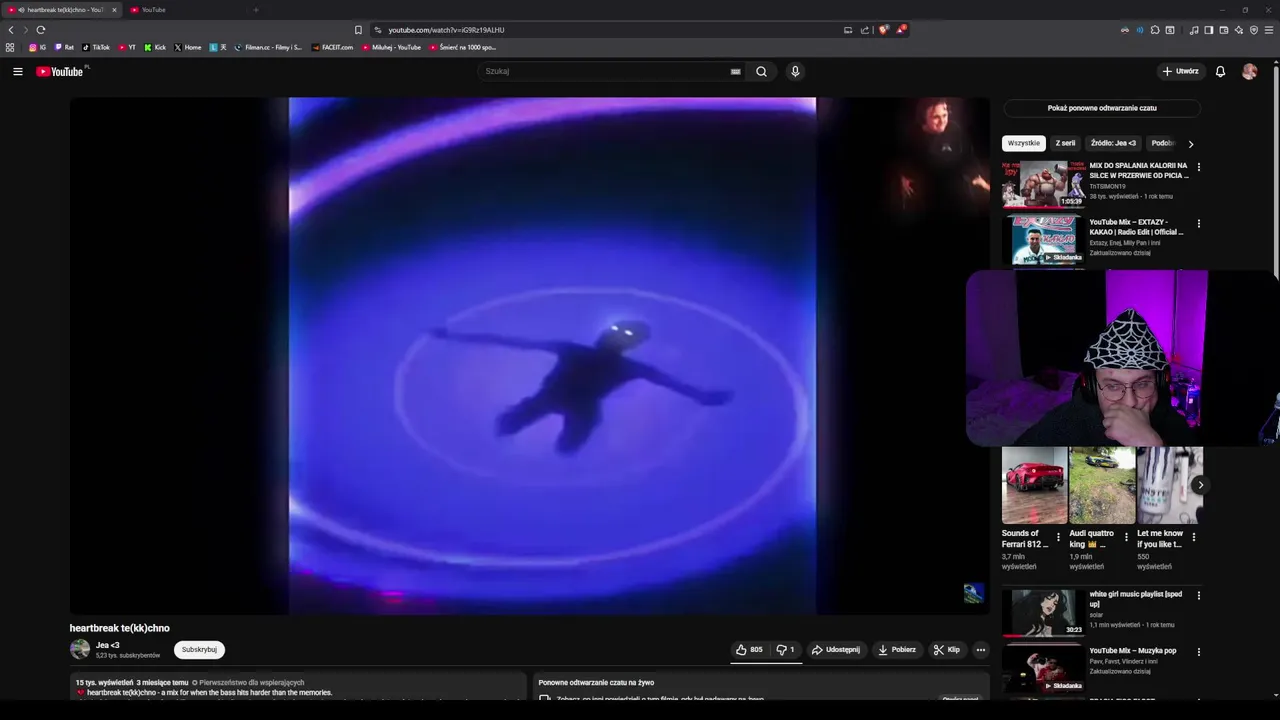Image resolution: width=1280 pixels, height=720 pixels.
Task: Click the Klip button
Action: tap(947, 650)
